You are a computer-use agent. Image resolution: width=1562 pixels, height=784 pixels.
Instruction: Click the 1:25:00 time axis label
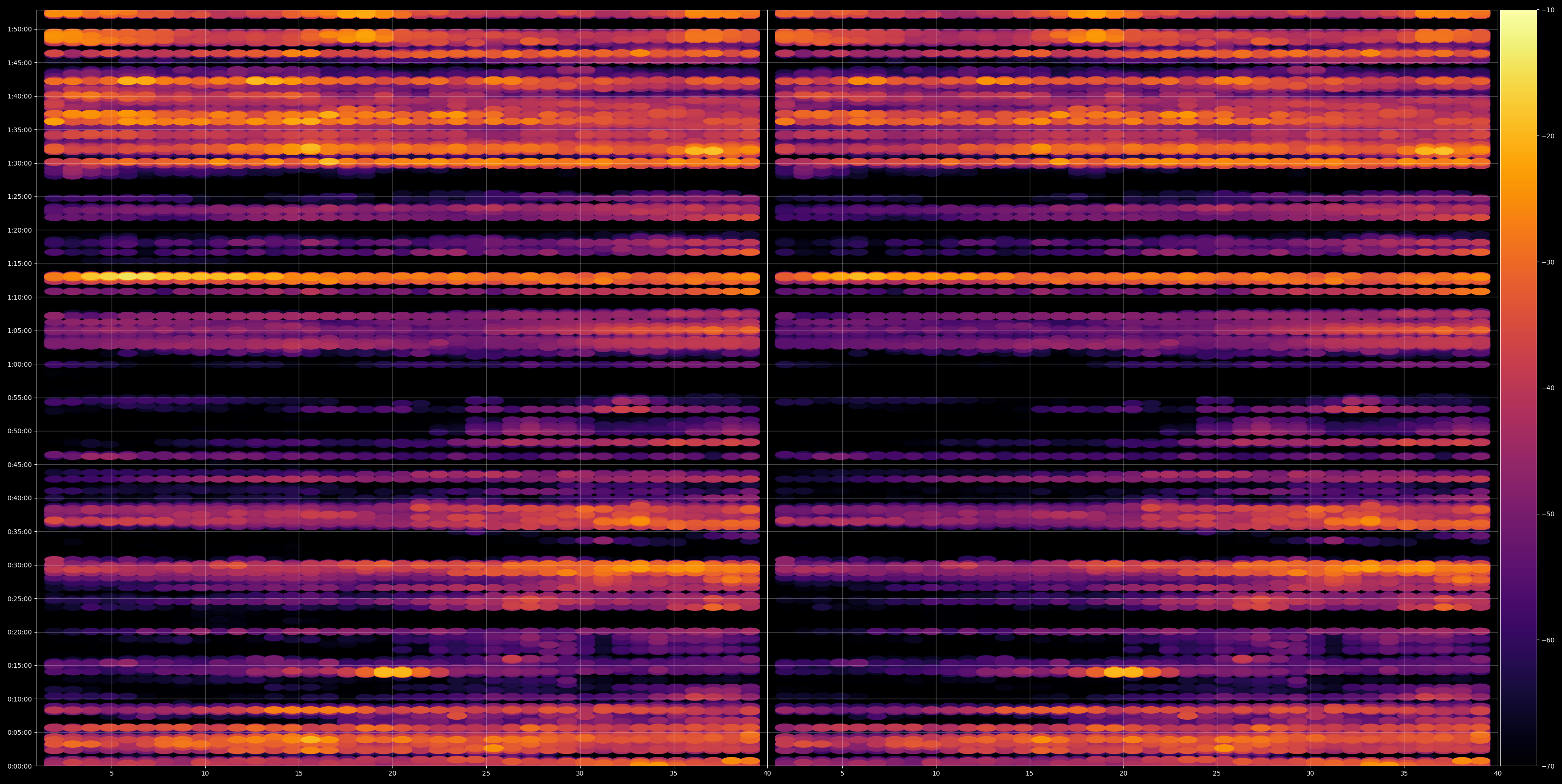[19, 196]
